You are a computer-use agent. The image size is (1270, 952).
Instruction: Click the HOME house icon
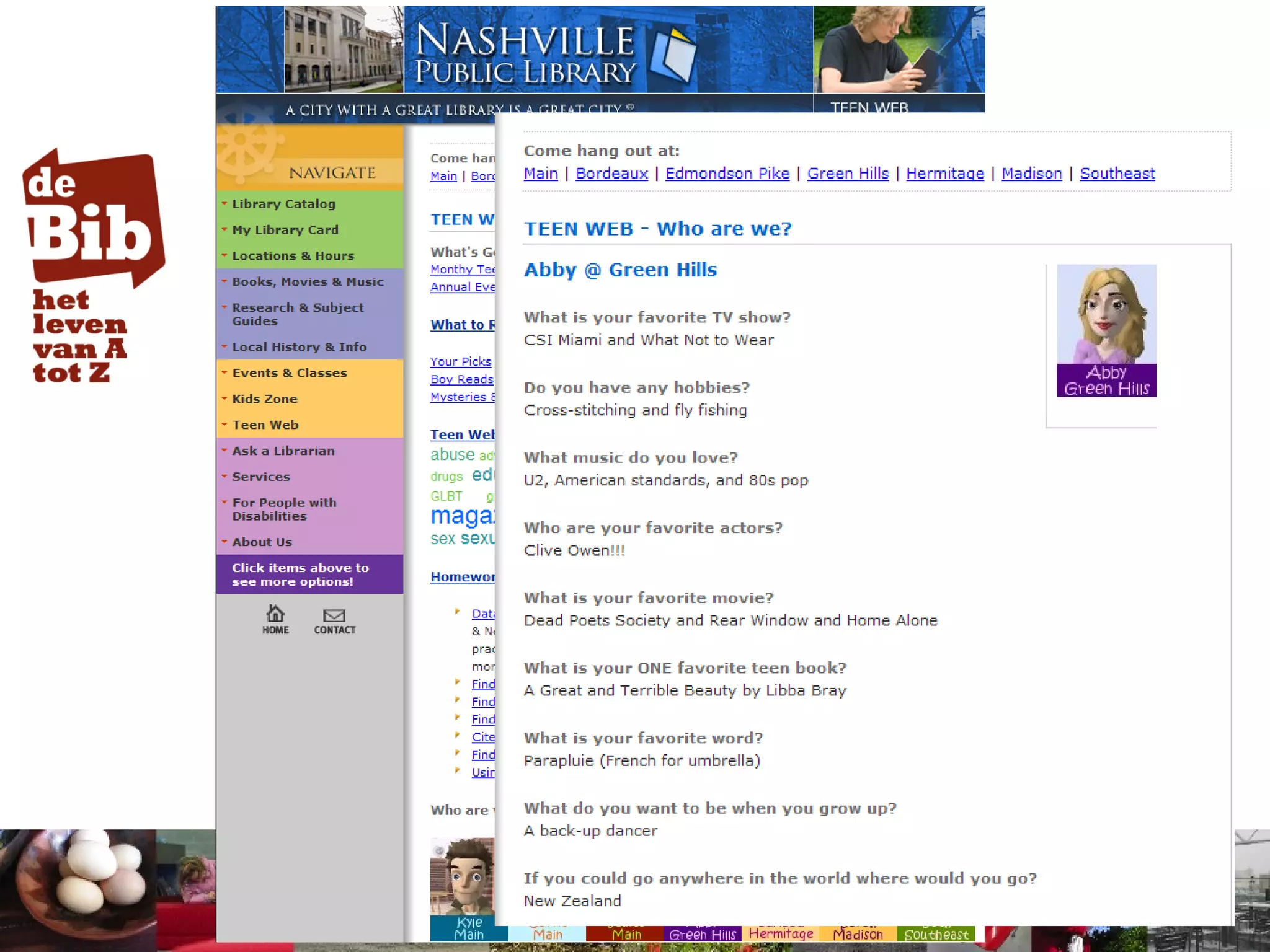(275, 619)
